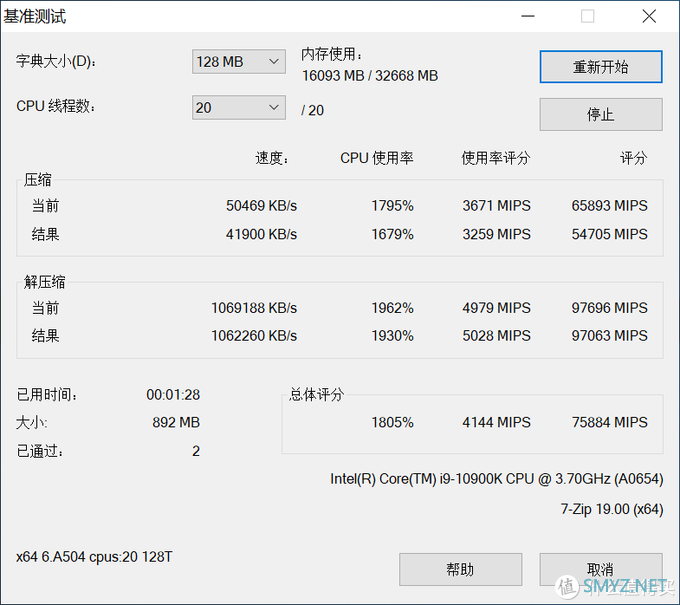680x605 pixels.
Task: Select compression result speed 41900 KB/s
Action: pos(261,234)
